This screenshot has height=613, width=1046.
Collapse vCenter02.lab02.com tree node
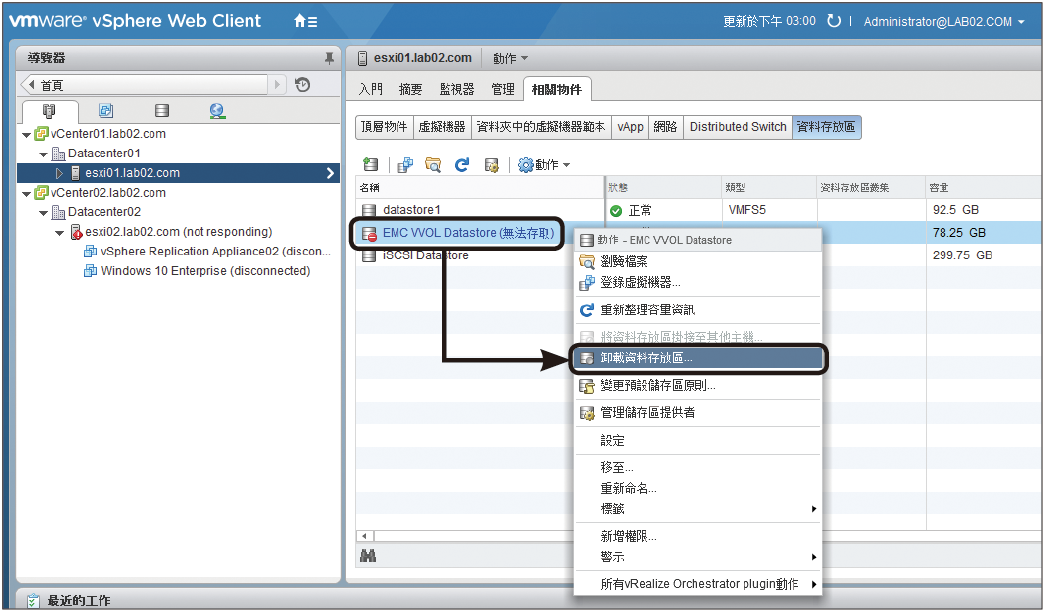[27, 193]
